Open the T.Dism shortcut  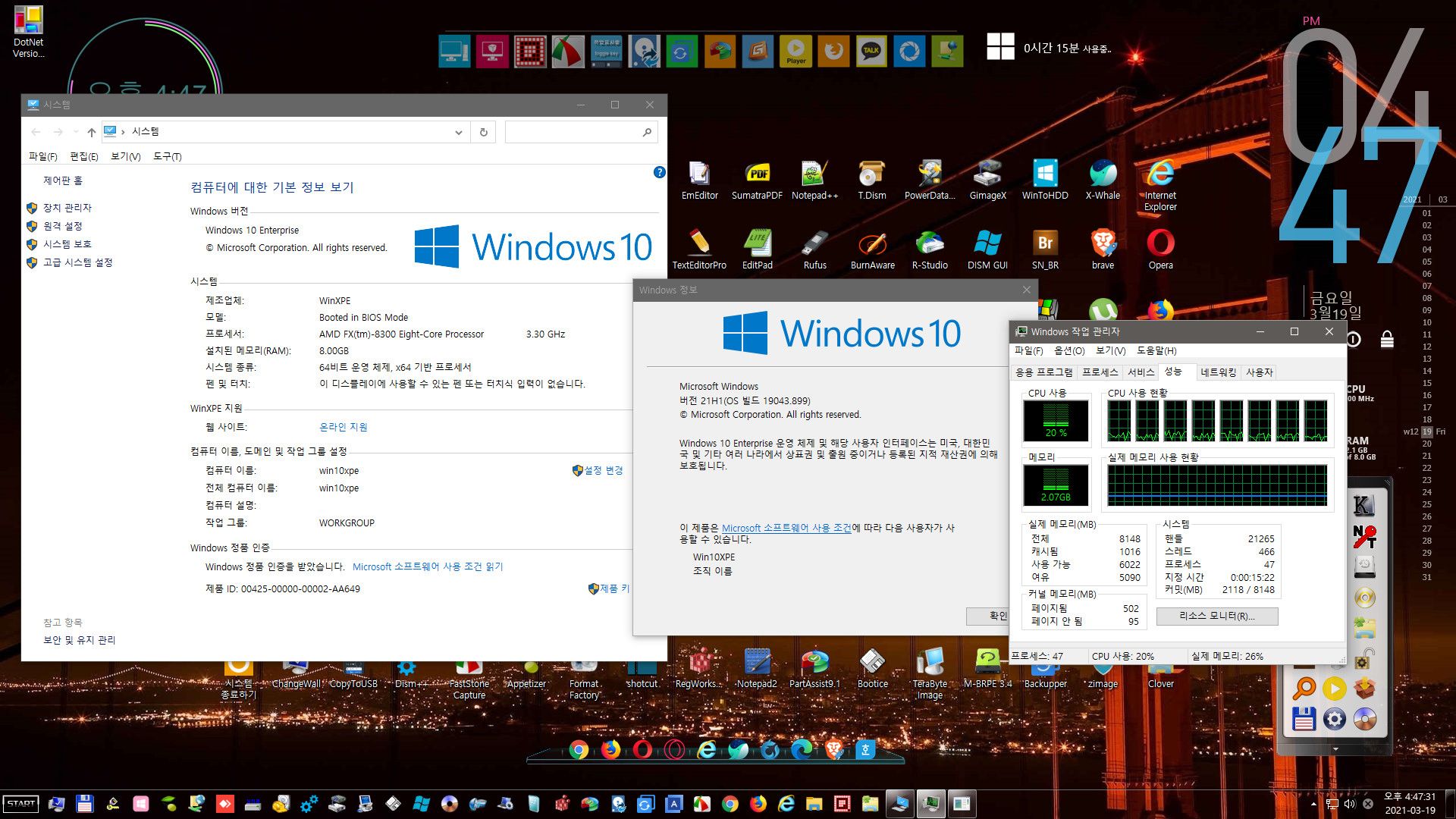[872, 180]
